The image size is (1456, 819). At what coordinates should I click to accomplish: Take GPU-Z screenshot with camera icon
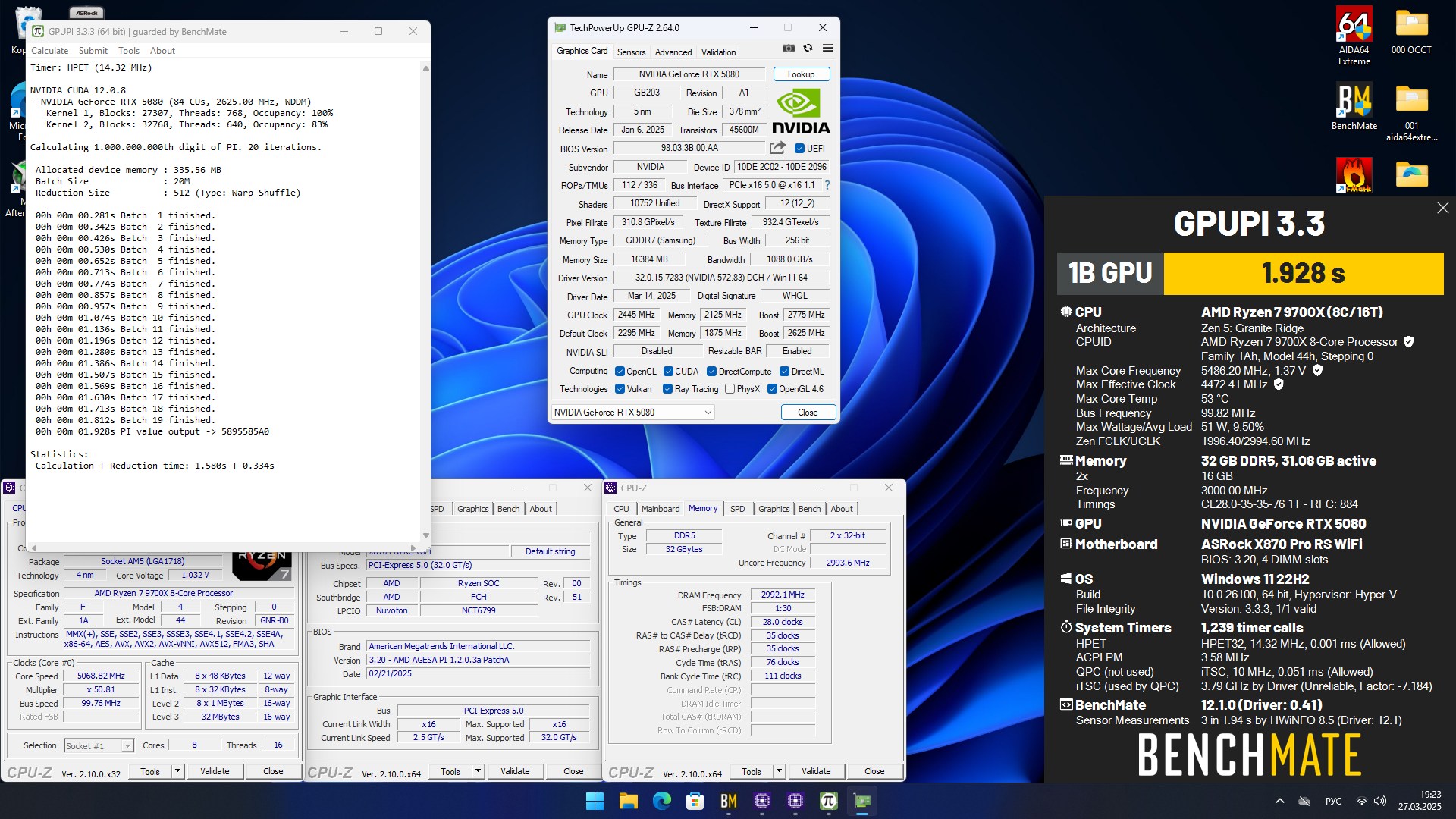[789, 48]
